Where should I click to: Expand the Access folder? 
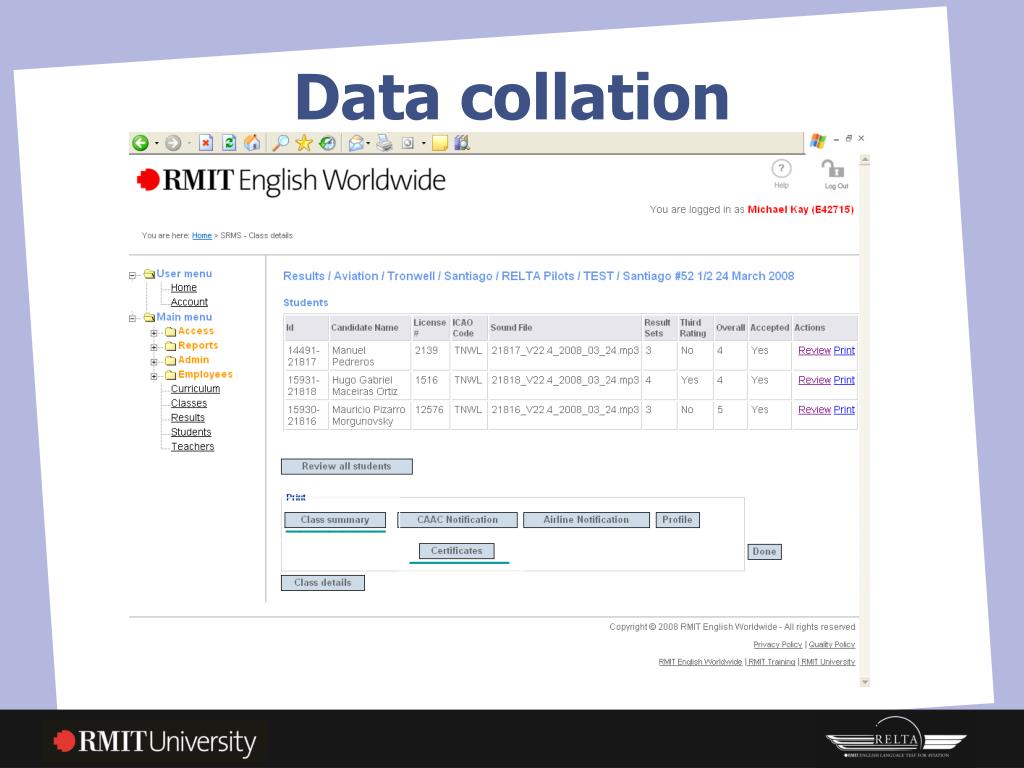(154, 332)
